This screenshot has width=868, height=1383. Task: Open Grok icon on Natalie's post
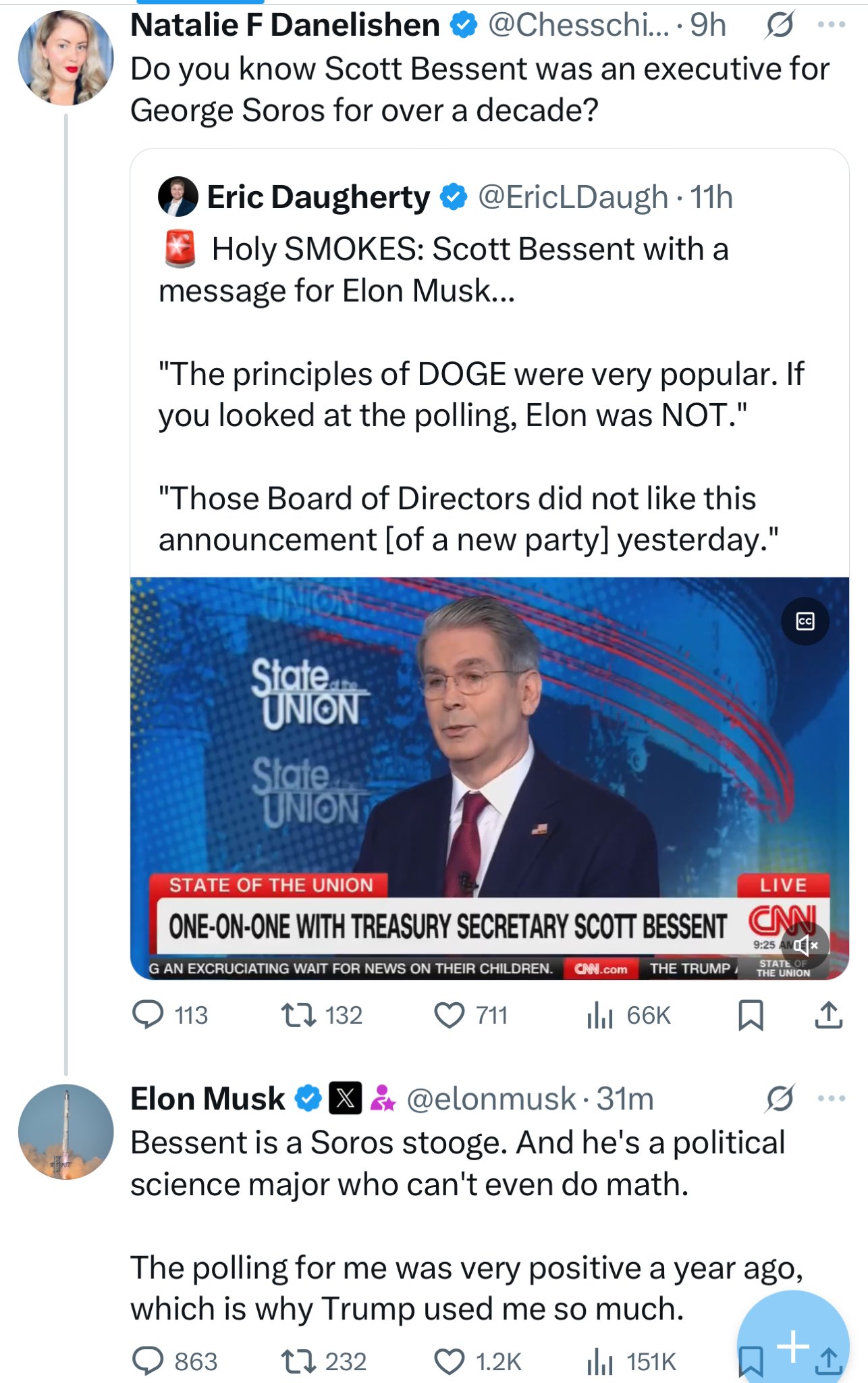tap(780, 26)
